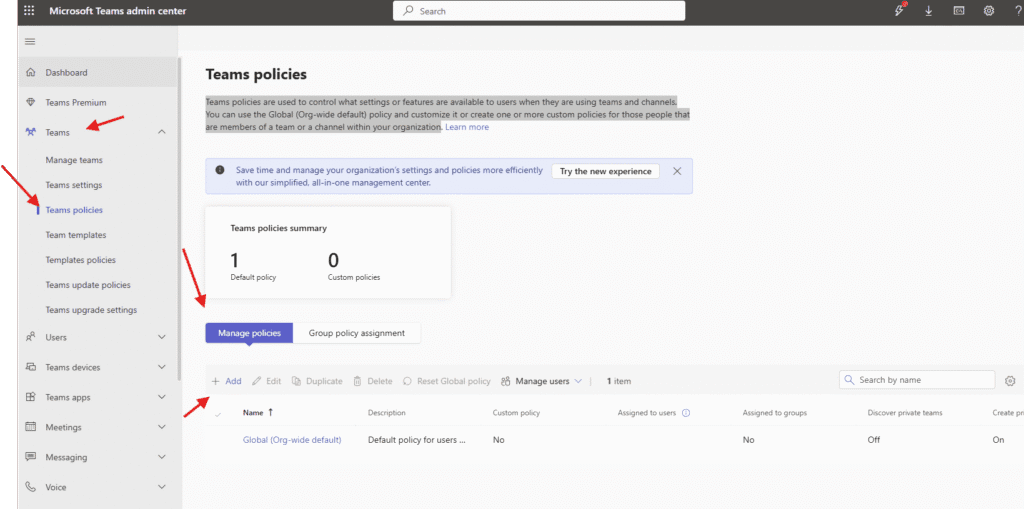Click the Search by name field
Image resolution: width=1024 pixels, height=509 pixels.
(922, 380)
